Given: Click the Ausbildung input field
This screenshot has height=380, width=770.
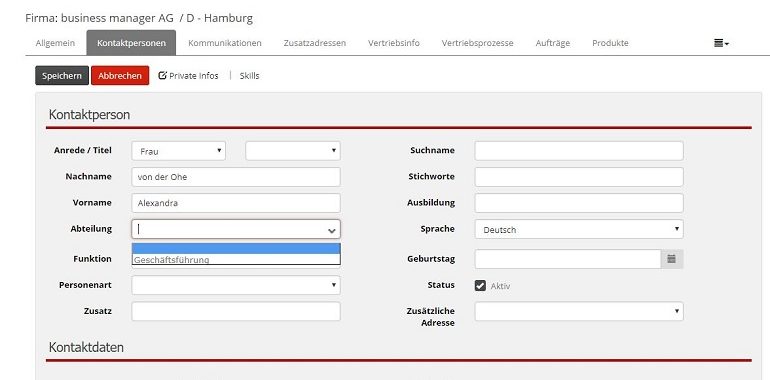Looking at the screenshot, I should point(579,203).
